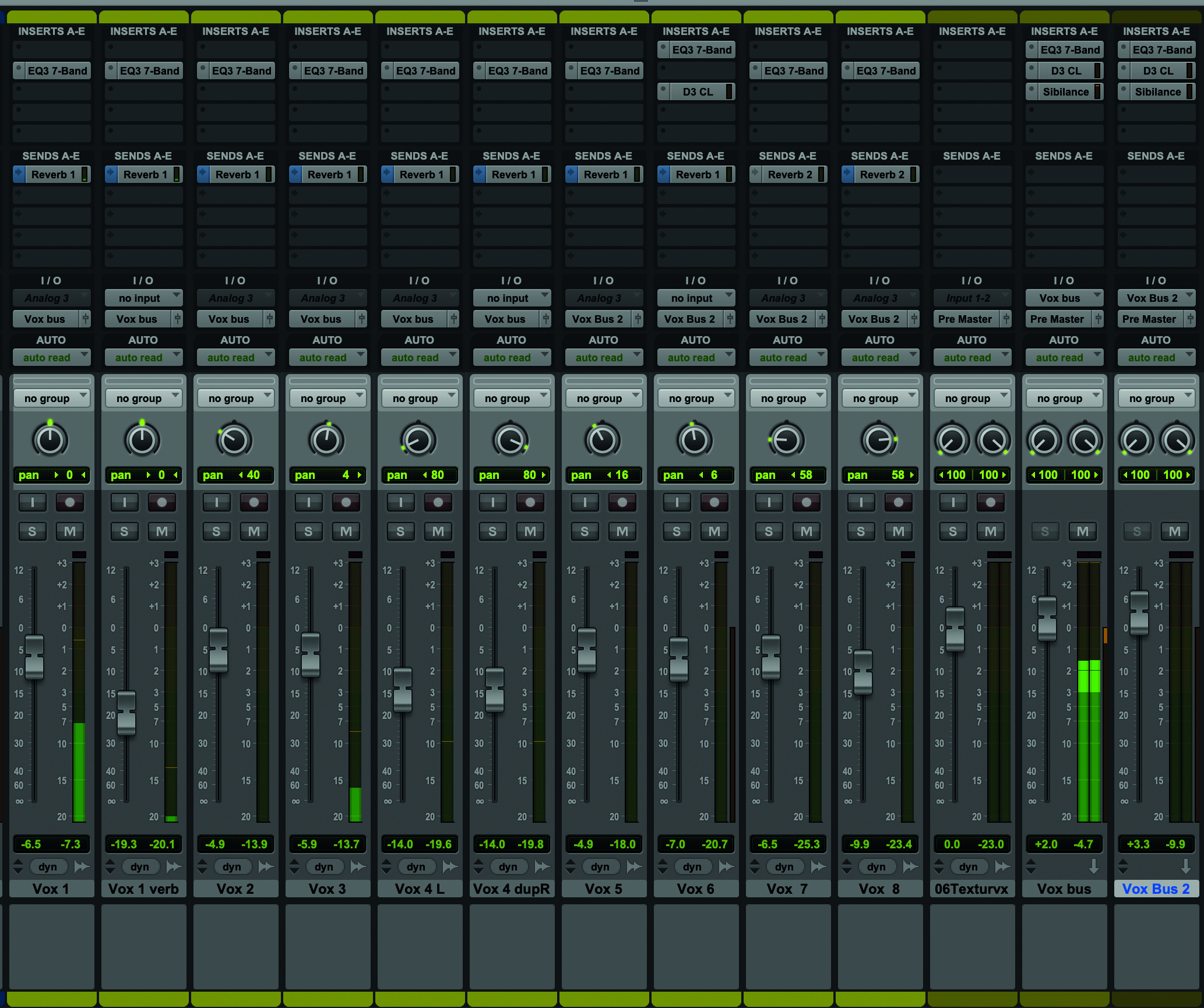Click the double-arrow icon on Vox 7
Viewport: 1204px width, 1008px height.
[x=818, y=867]
